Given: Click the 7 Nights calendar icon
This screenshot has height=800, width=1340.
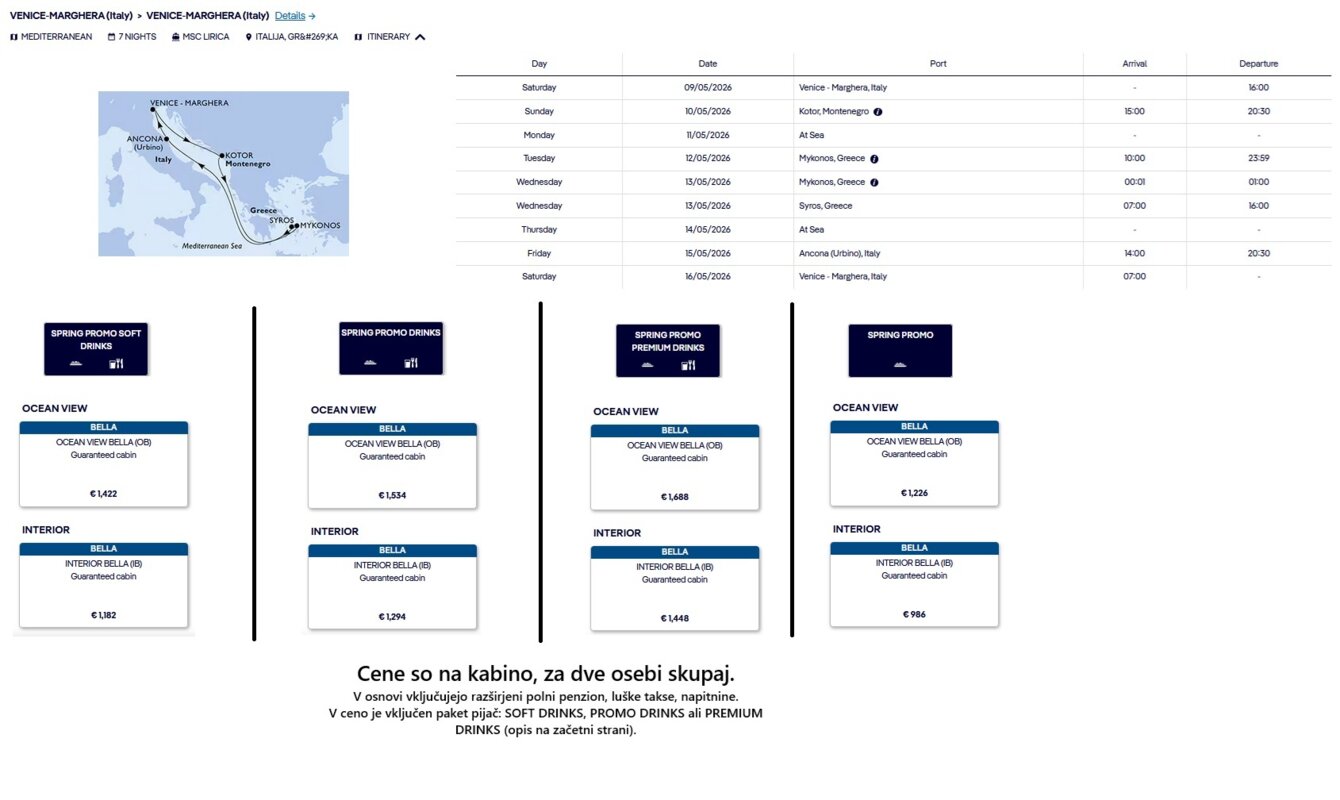Looking at the screenshot, I should click(111, 37).
